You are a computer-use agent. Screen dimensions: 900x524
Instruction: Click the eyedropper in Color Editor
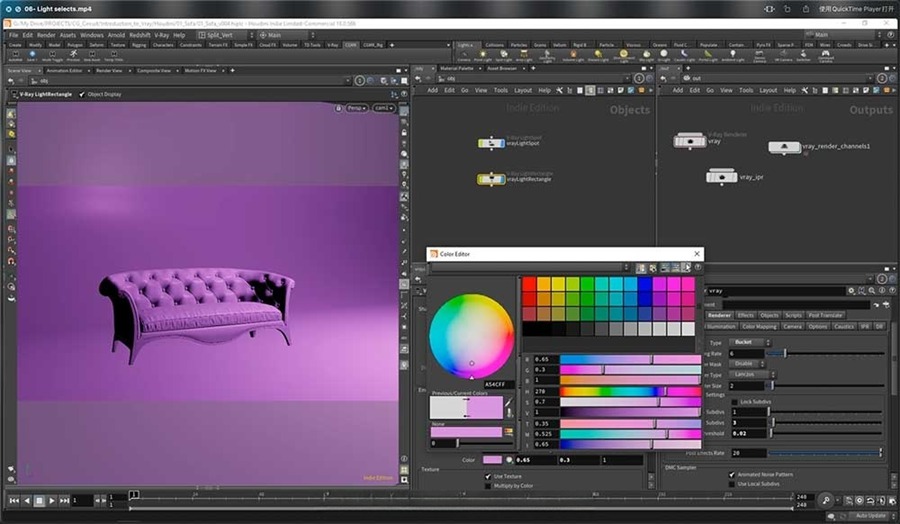[x=509, y=404]
